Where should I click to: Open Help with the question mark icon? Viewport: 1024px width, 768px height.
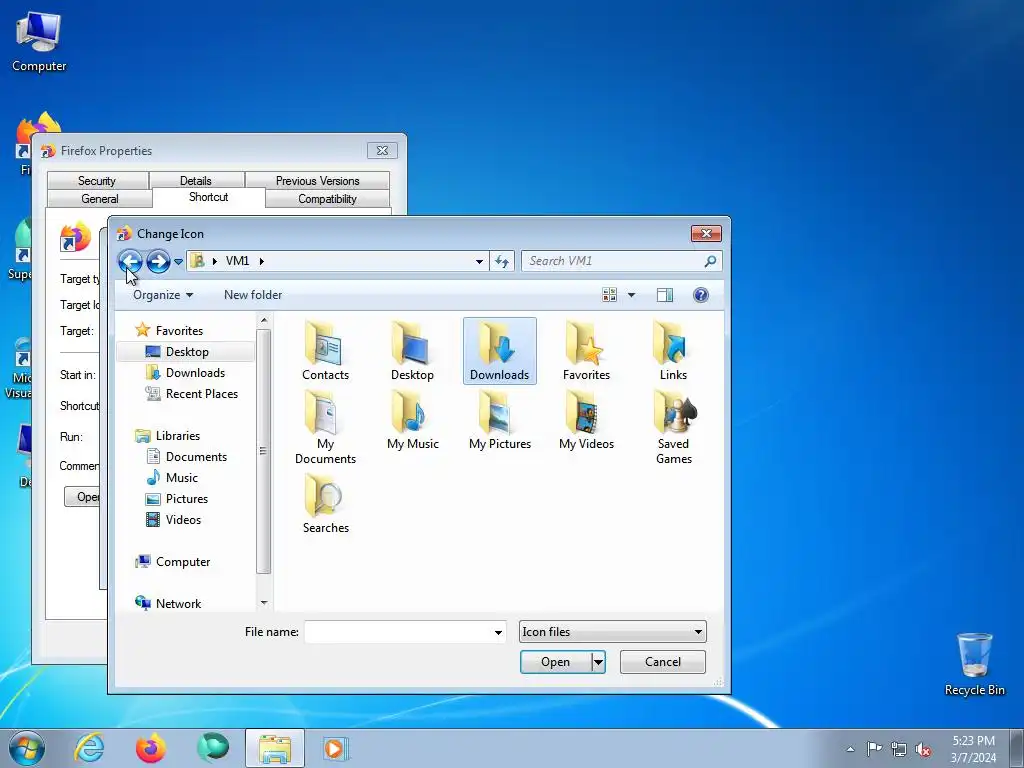(701, 295)
